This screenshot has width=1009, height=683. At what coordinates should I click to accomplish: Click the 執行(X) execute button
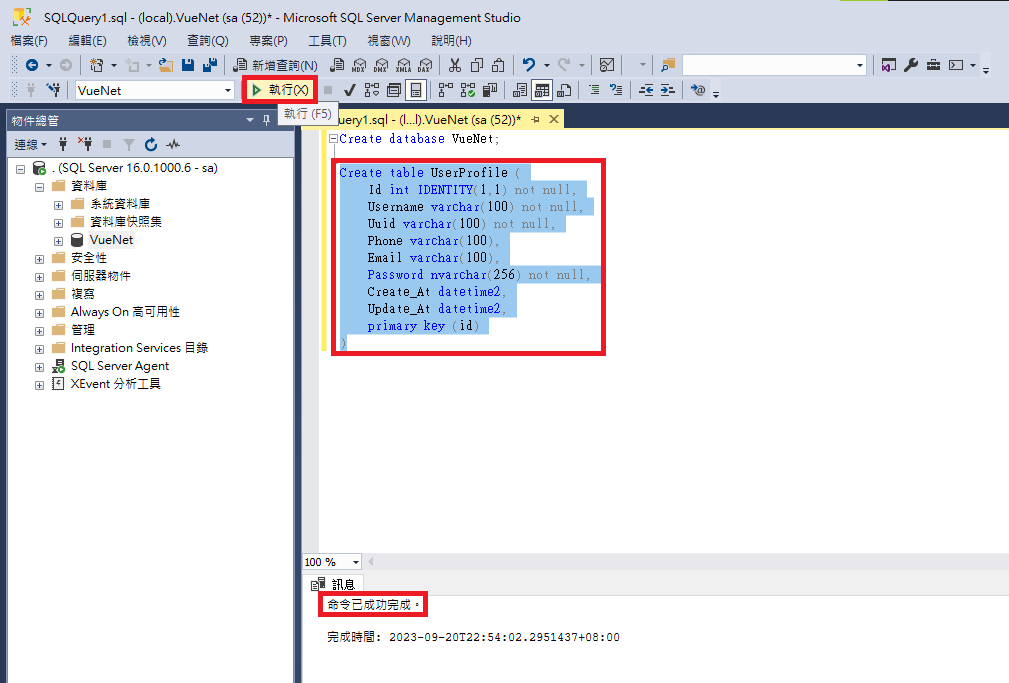point(280,90)
